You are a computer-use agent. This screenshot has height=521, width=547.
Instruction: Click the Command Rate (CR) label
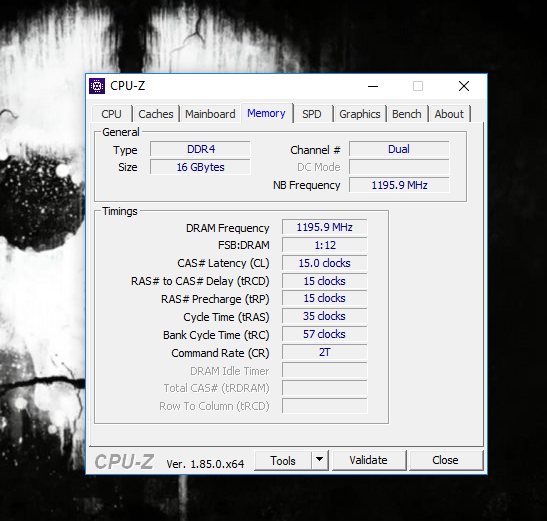tap(220, 353)
